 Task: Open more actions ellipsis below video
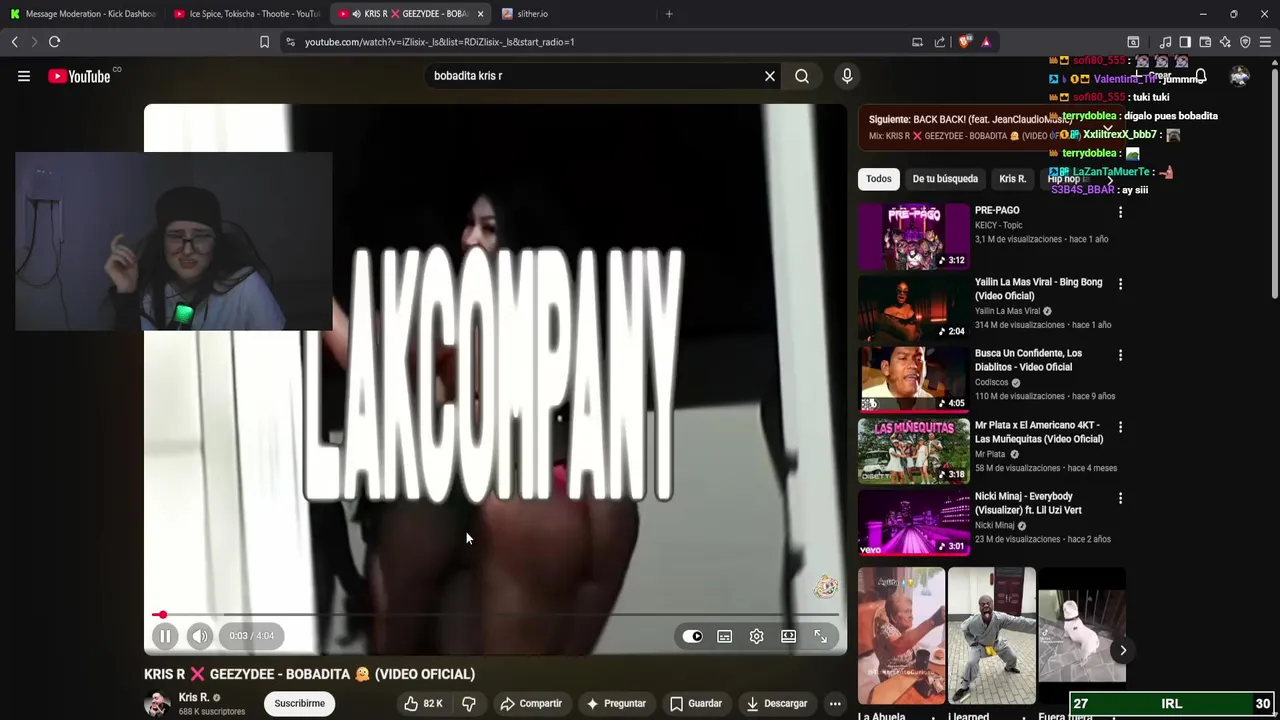coord(835,704)
